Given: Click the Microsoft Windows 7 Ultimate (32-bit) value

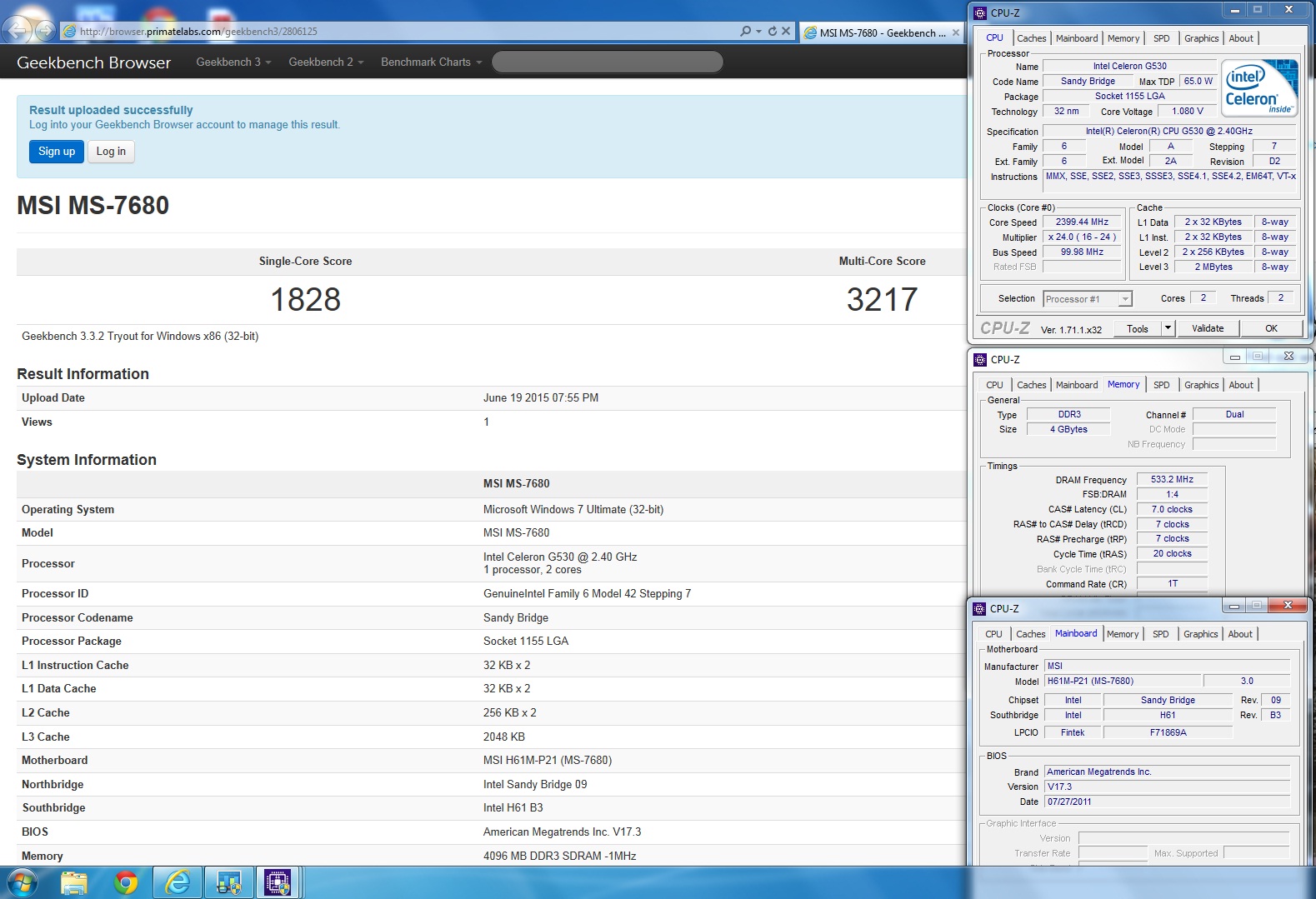Looking at the screenshot, I should pos(573,509).
